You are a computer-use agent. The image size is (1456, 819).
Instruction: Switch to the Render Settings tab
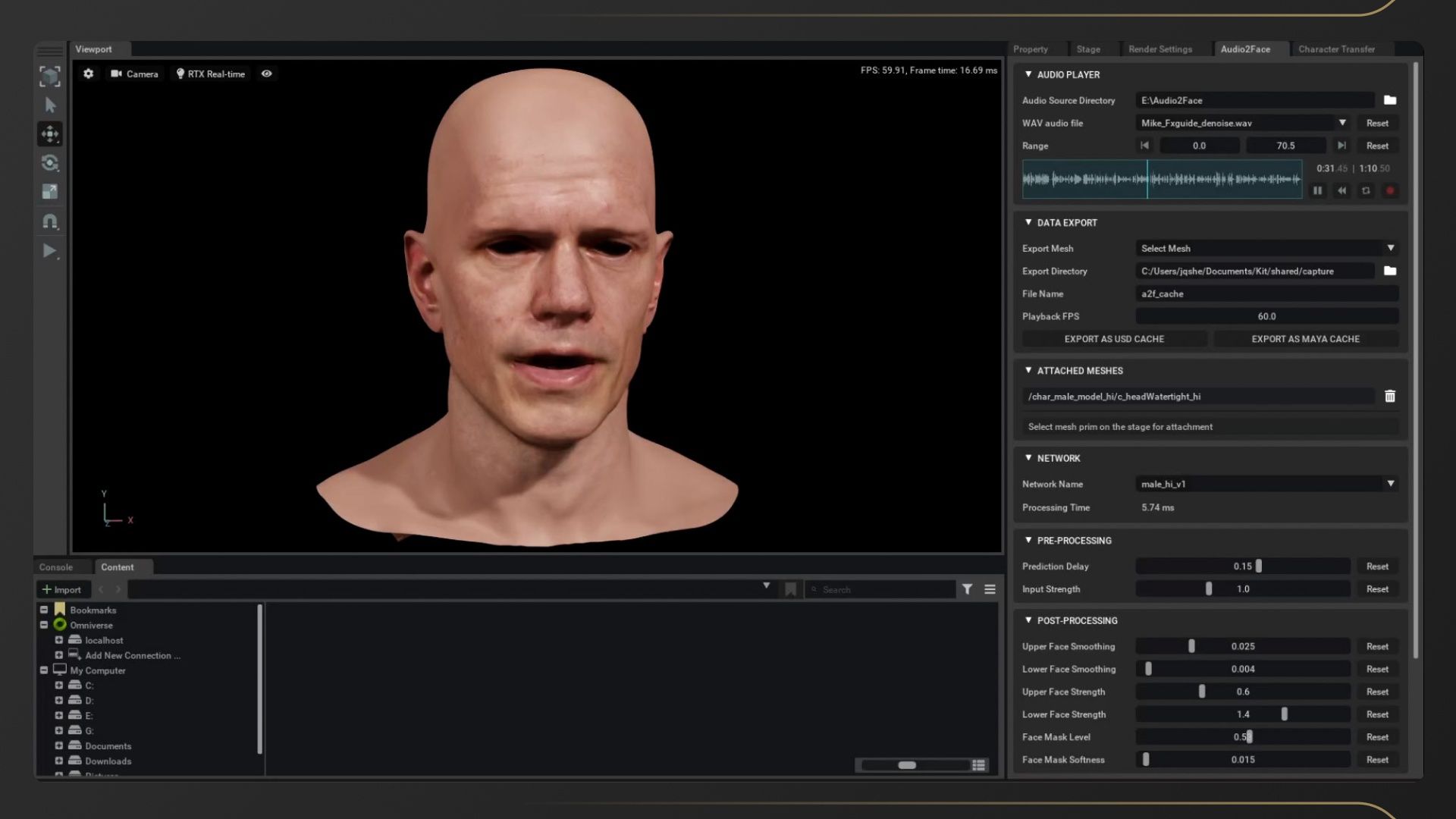1160,49
